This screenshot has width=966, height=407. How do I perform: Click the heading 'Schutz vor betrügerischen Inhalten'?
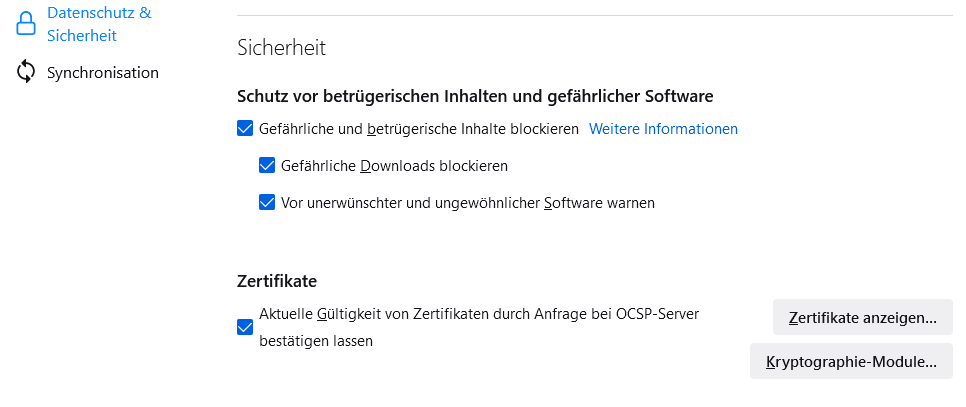(x=474, y=96)
